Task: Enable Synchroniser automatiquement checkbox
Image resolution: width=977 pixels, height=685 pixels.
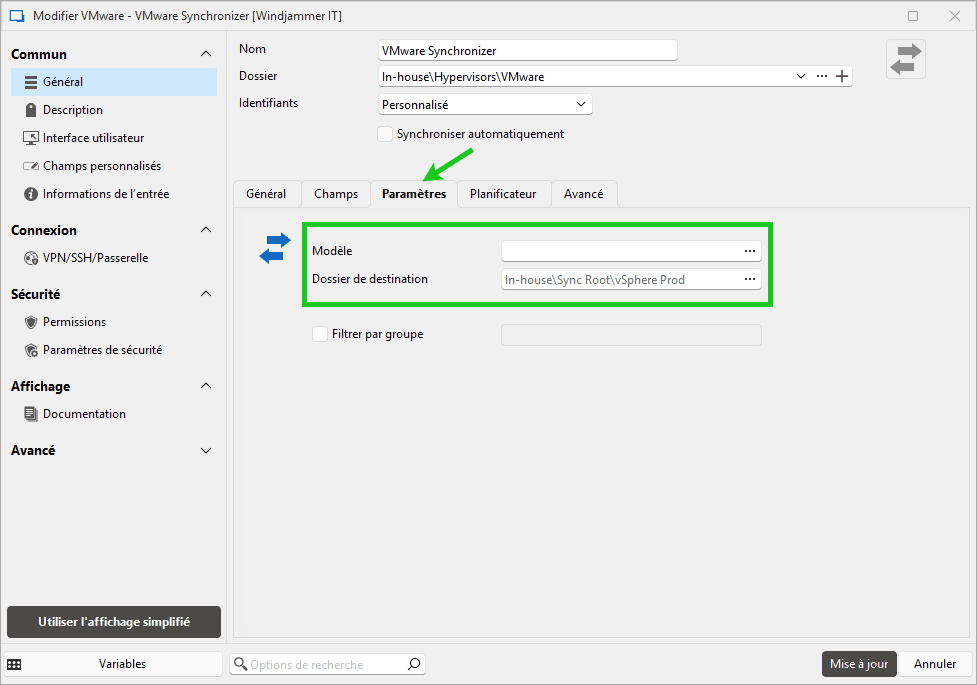Action: click(x=385, y=134)
